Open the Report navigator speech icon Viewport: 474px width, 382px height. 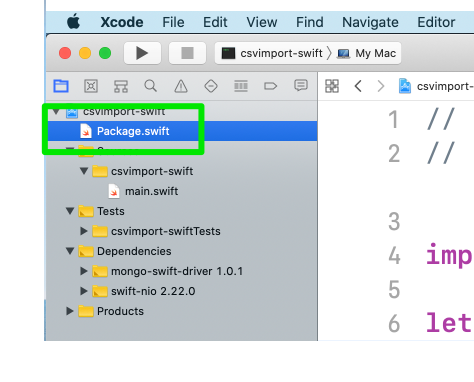(301, 86)
